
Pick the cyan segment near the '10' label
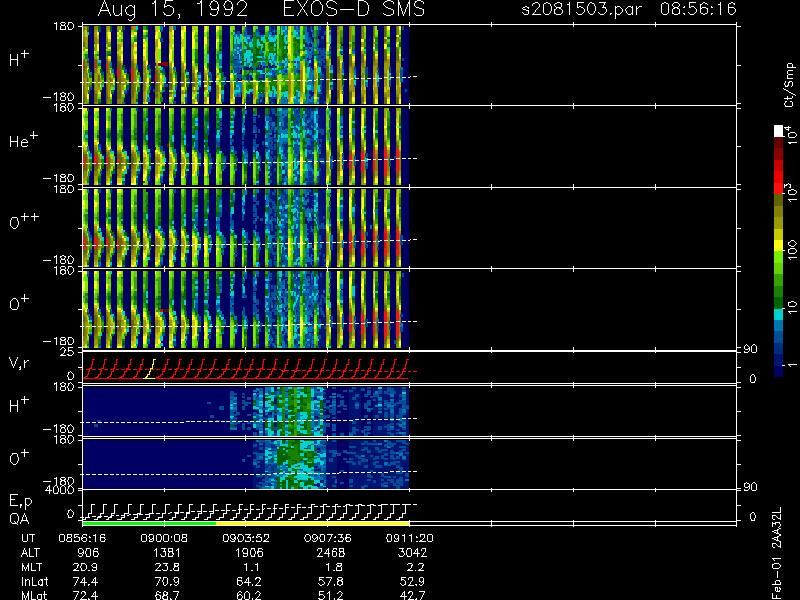[x=779, y=315]
